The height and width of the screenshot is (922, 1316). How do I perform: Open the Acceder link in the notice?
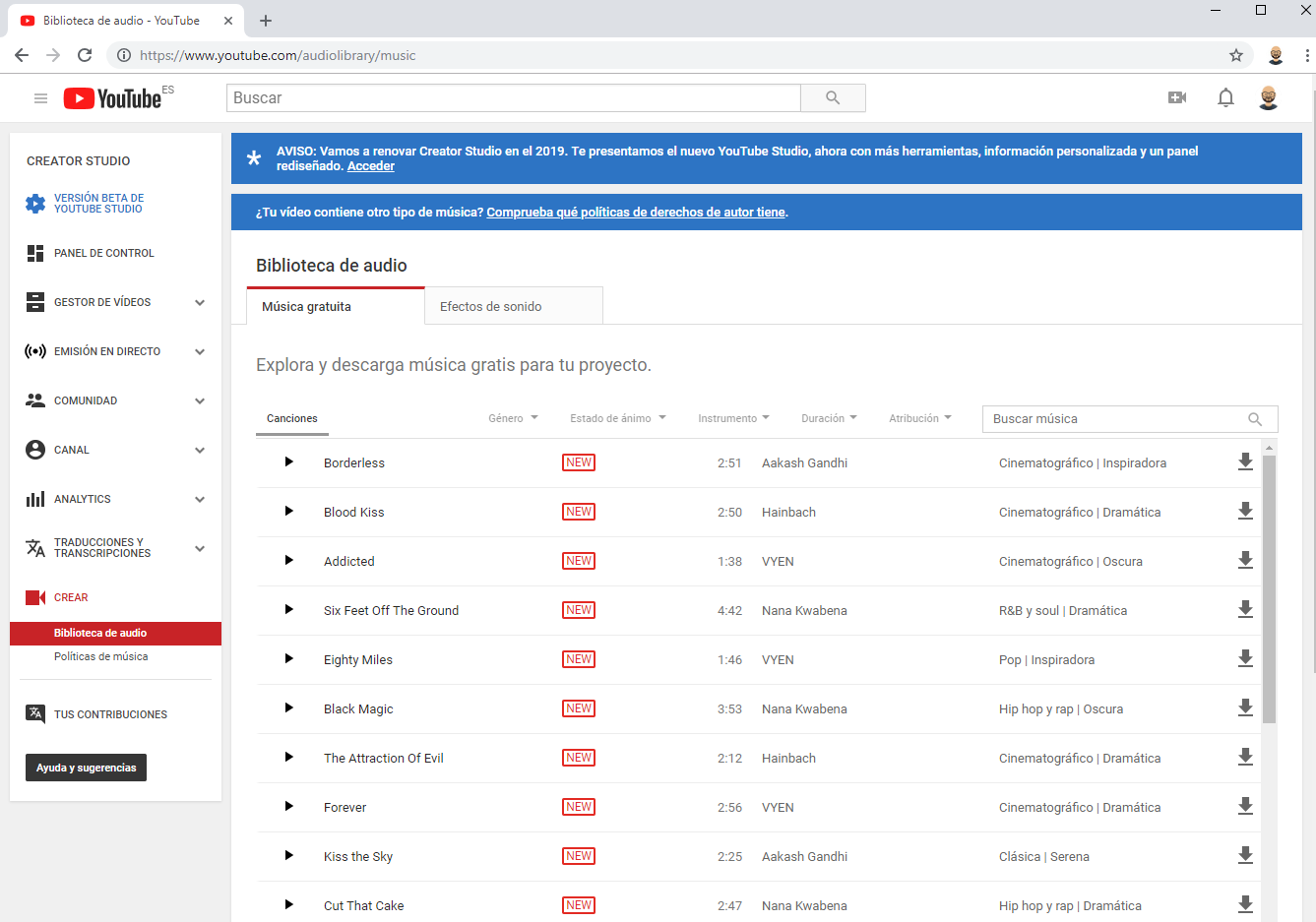pyautogui.click(x=371, y=166)
